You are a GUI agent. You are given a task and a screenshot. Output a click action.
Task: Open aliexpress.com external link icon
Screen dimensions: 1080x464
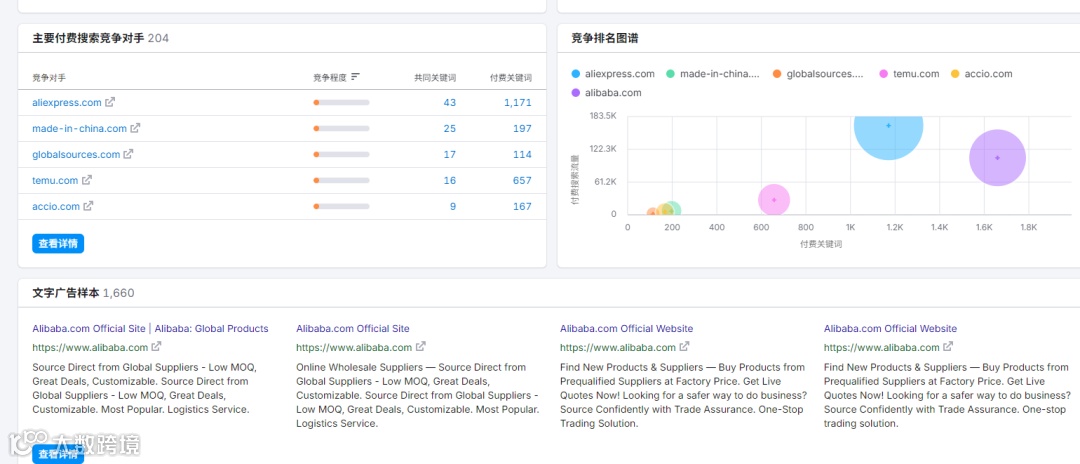tap(110, 102)
